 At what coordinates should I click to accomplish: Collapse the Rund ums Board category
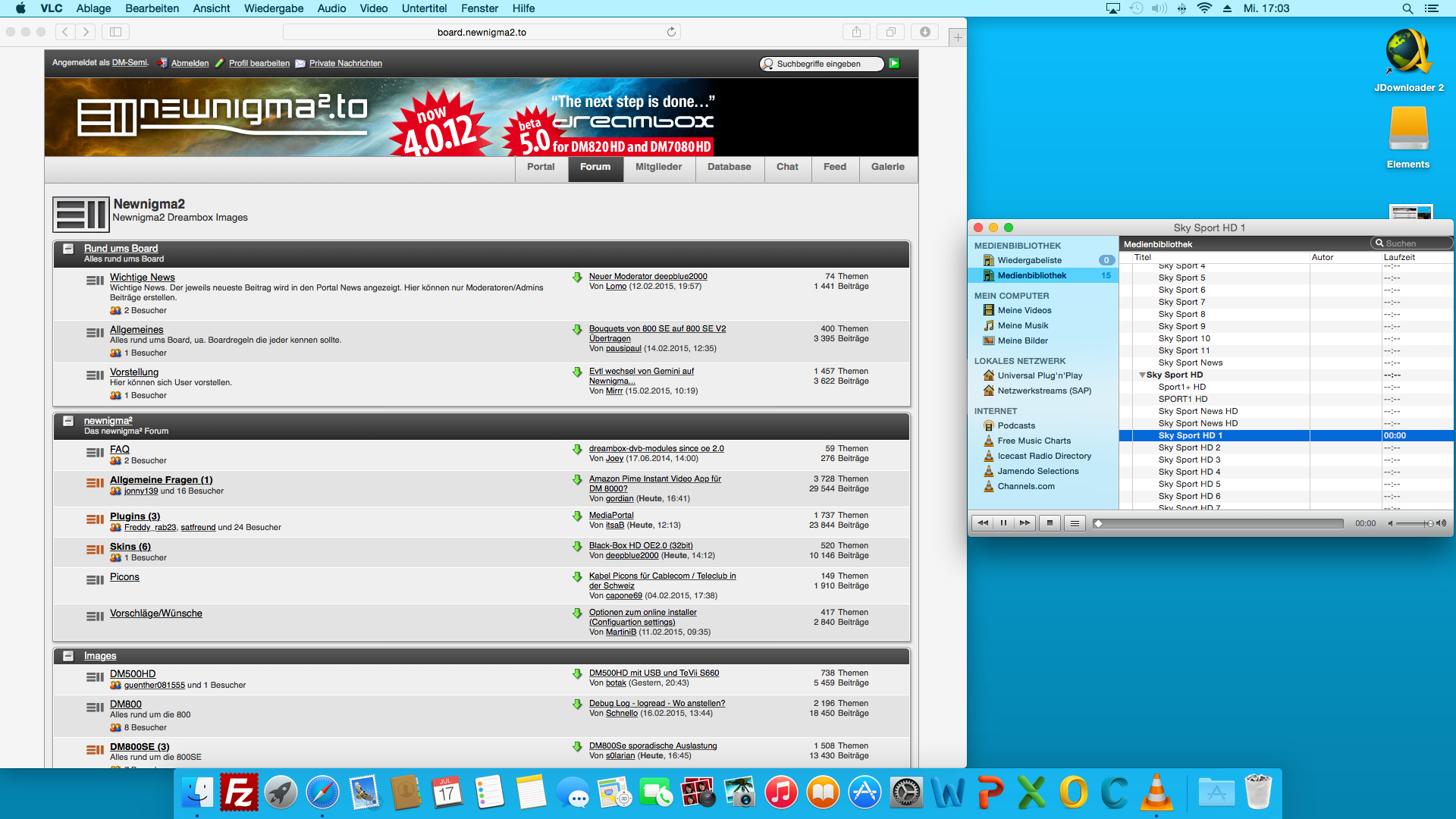click(68, 249)
